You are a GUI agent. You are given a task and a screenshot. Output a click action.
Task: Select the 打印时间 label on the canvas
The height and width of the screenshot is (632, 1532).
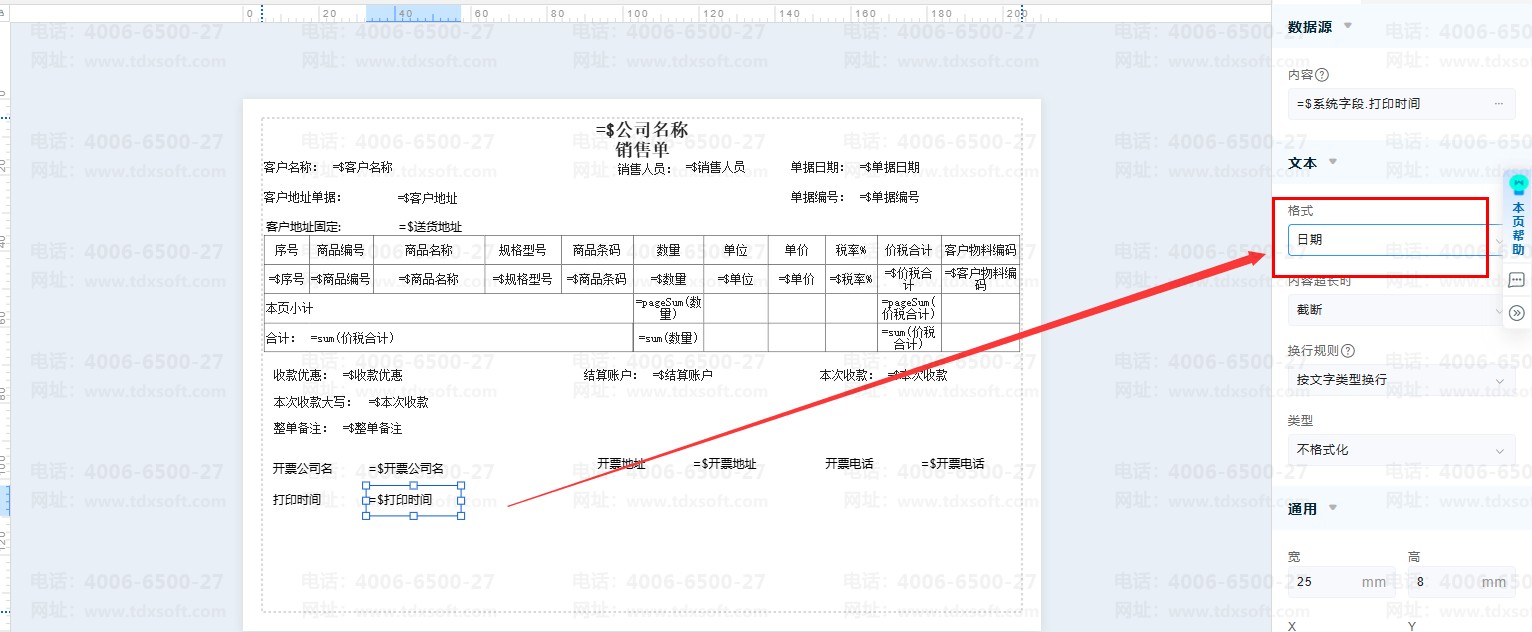(297, 500)
